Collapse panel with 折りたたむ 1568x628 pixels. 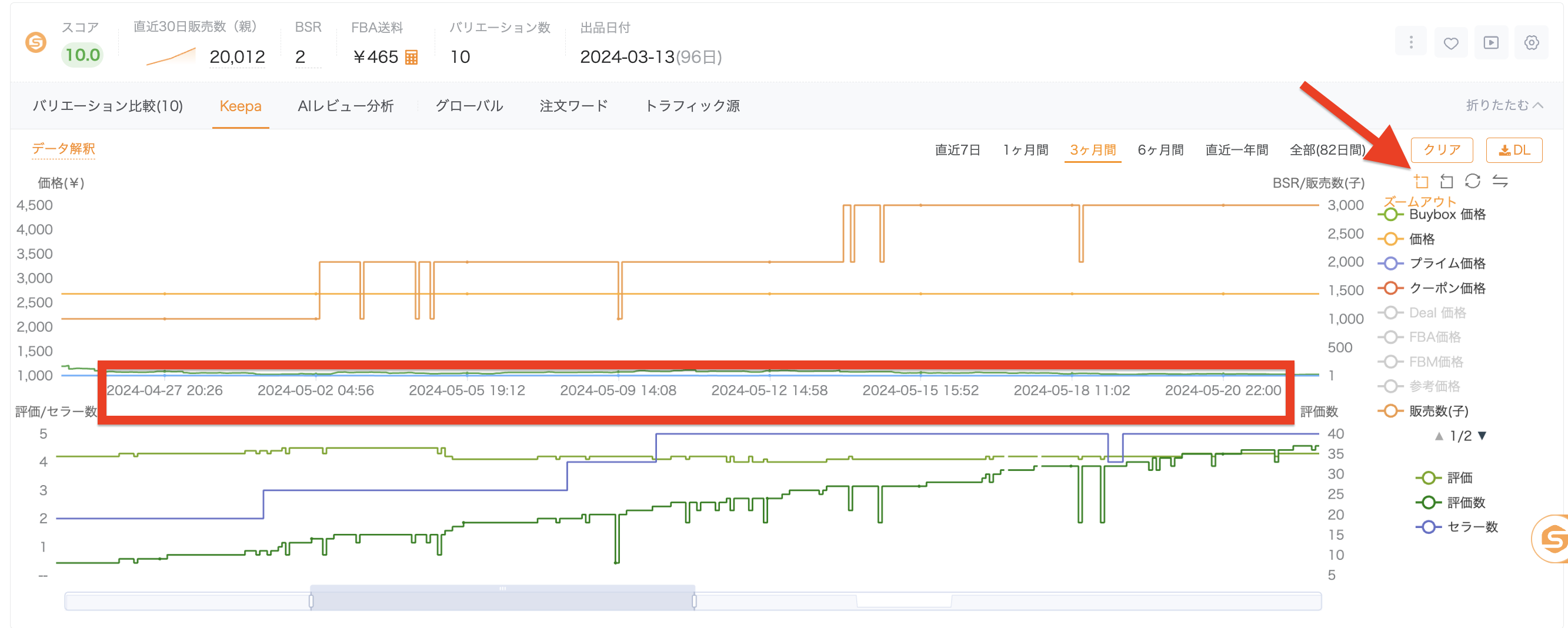(x=1504, y=105)
